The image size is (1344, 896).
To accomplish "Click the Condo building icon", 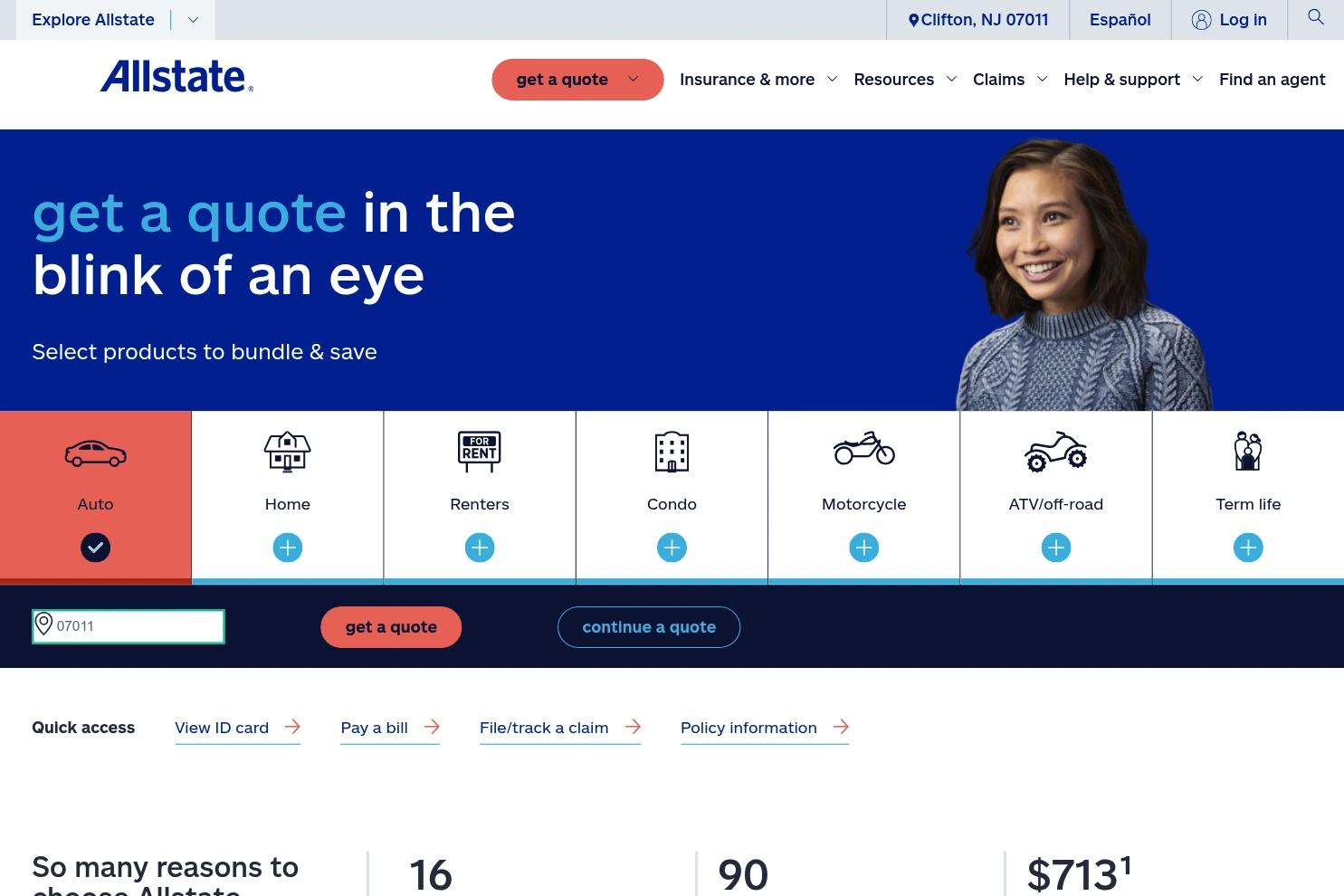I will [672, 452].
